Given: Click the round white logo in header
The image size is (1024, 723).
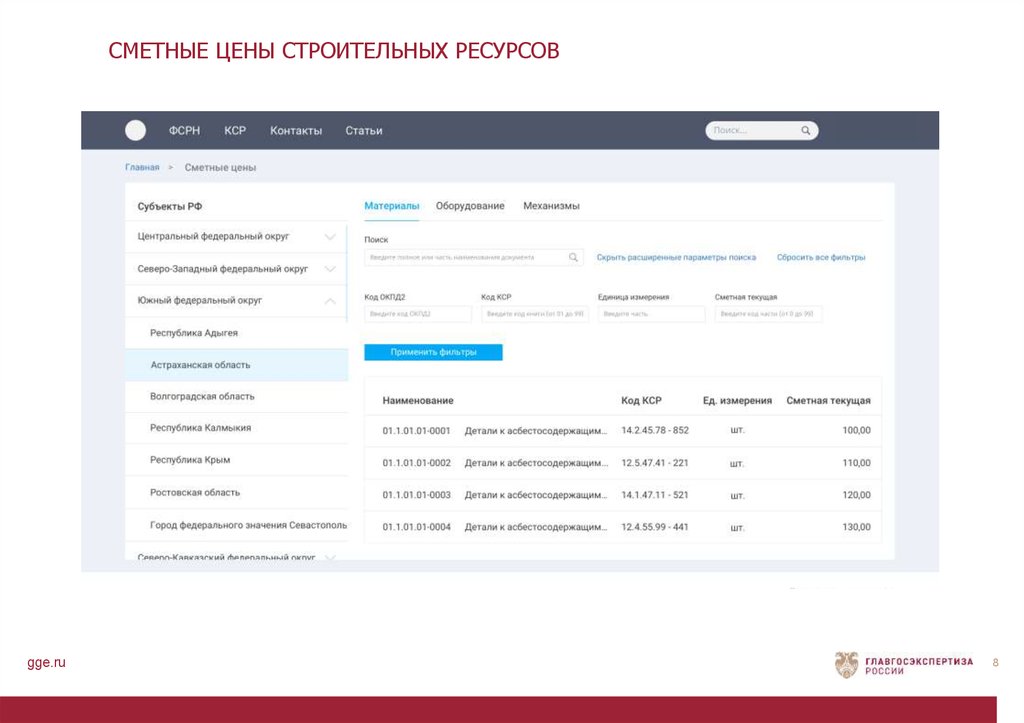Looking at the screenshot, I should [x=135, y=130].
